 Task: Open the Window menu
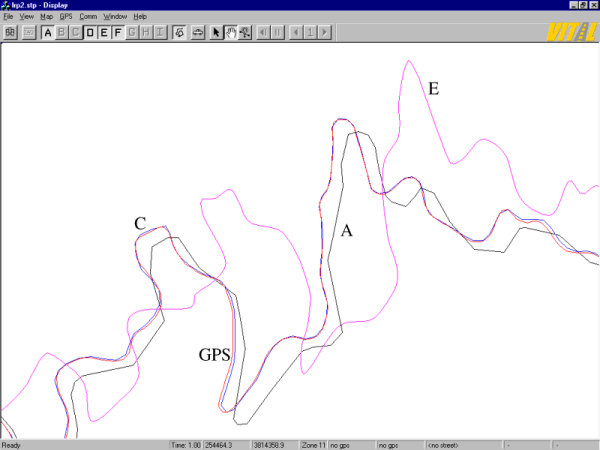(x=116, y=17)
